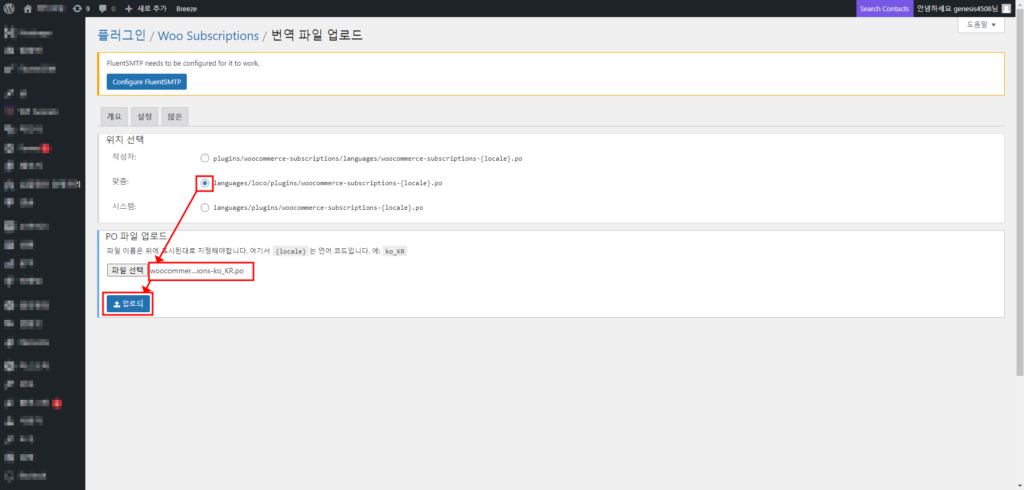The image size is (1024, 490).
Task: Visit site via the home icon
Action: pyautogui.click(x=27, y=8)
